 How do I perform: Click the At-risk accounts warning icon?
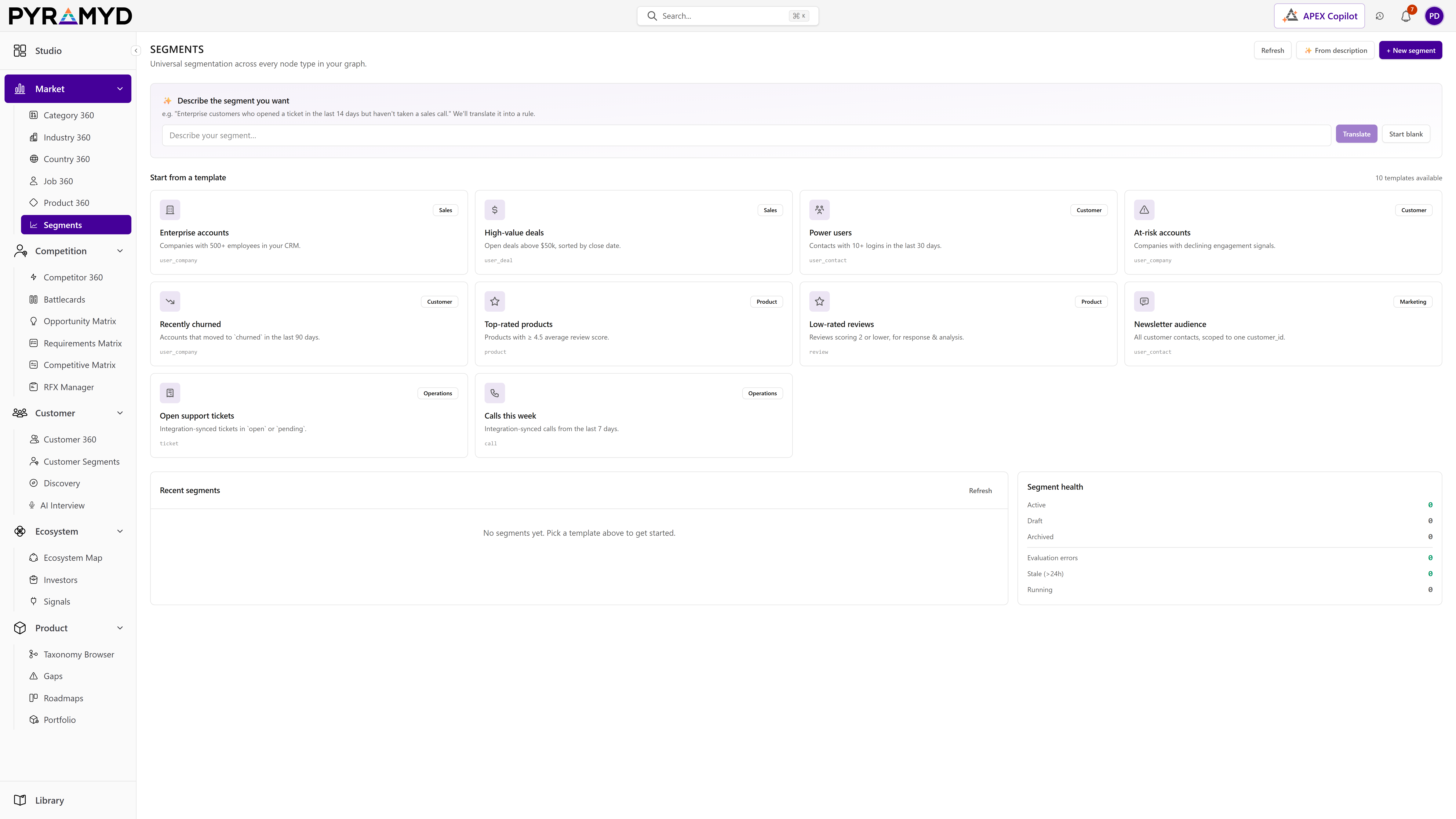[1144, 210]
